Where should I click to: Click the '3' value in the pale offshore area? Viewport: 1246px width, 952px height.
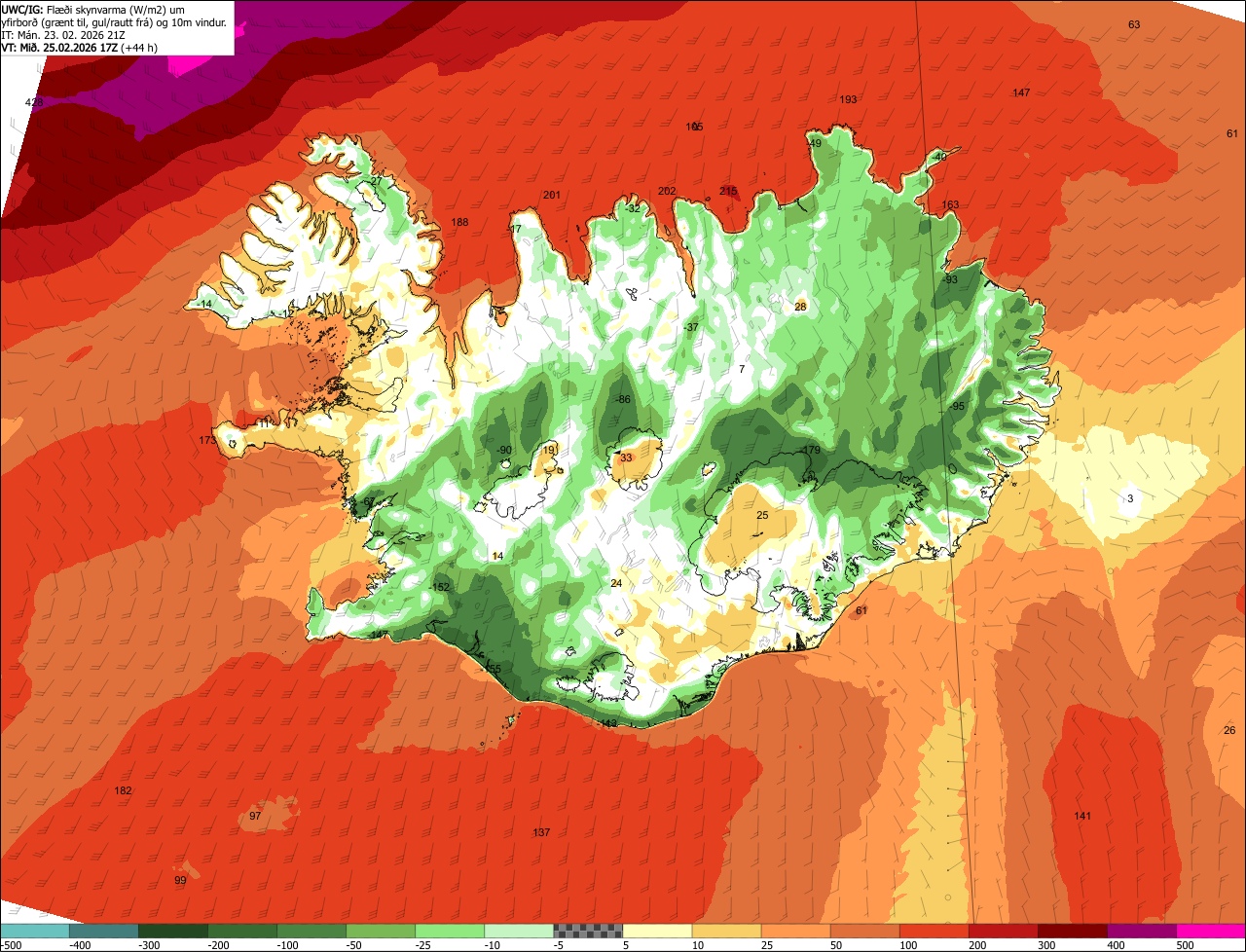[x=1130, y=498]
